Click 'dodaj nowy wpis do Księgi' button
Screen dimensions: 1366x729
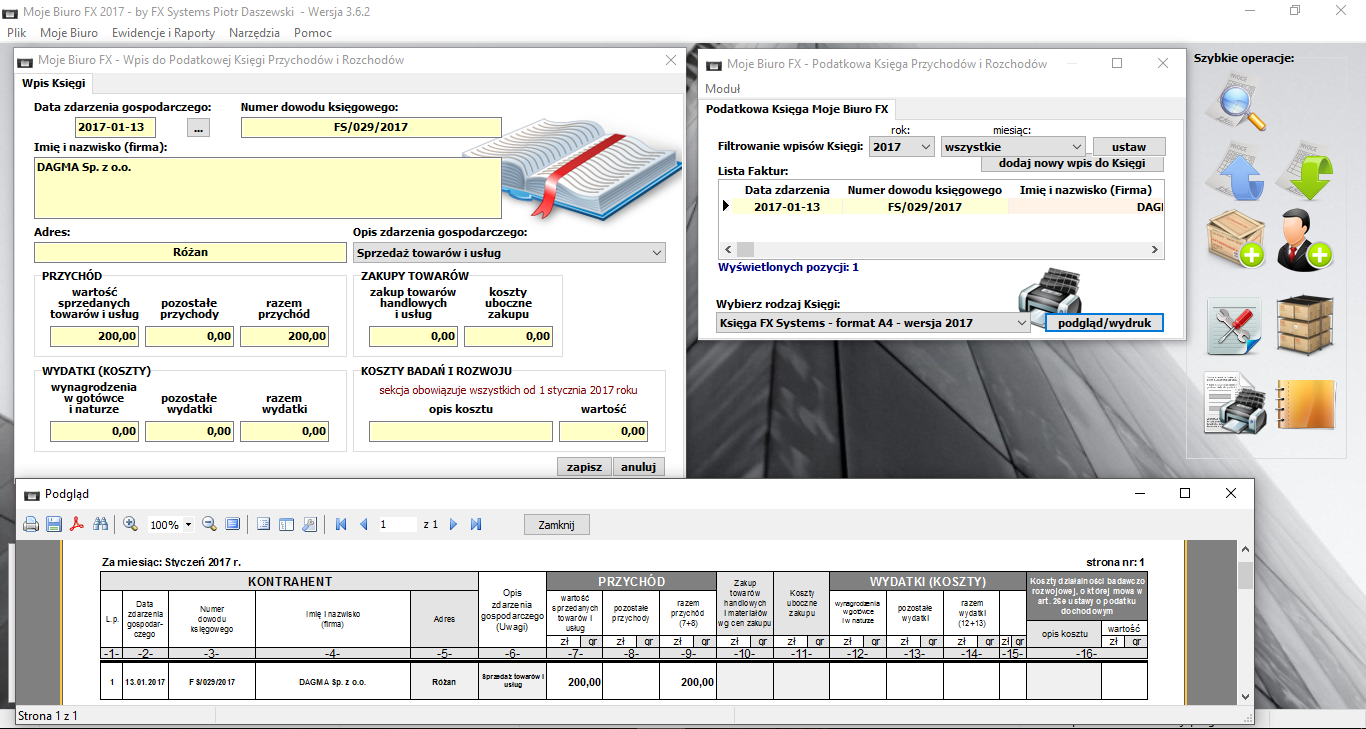pos(1073,163)
